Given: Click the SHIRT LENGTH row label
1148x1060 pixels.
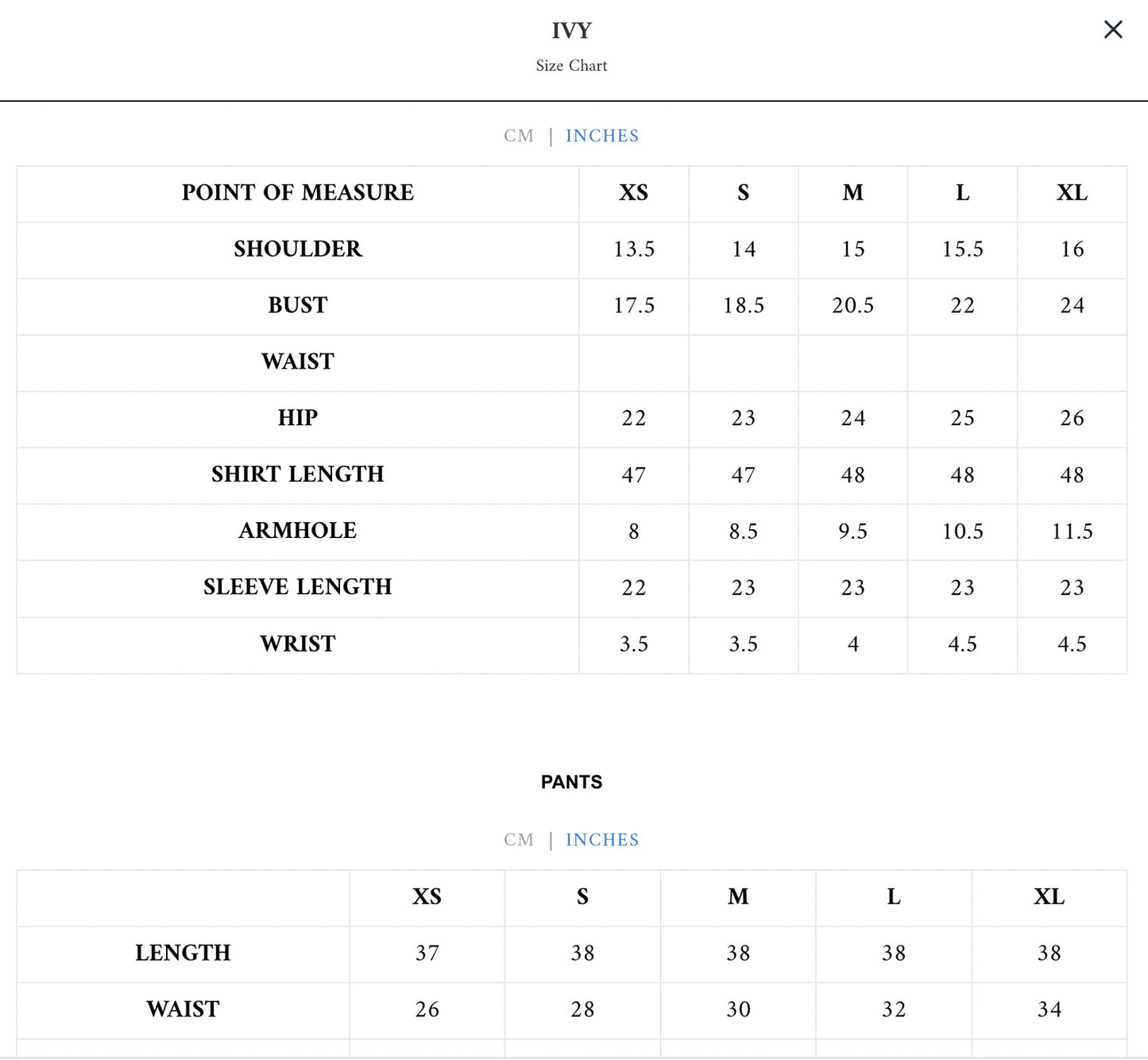Looking at the screenshot, I should point(298,474).
